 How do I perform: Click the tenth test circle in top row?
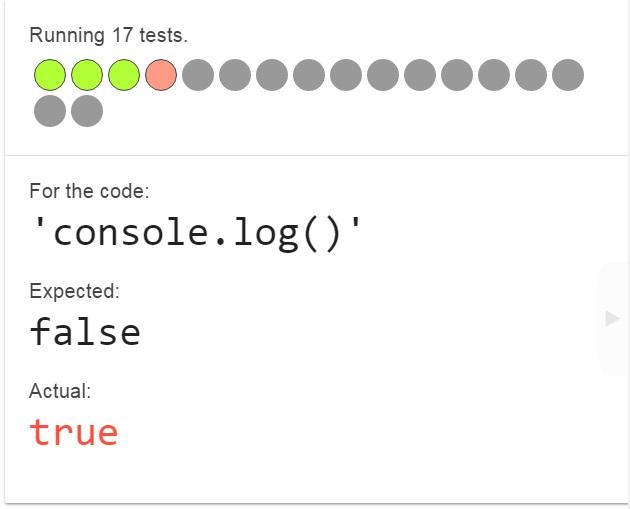tap(383, 75)
